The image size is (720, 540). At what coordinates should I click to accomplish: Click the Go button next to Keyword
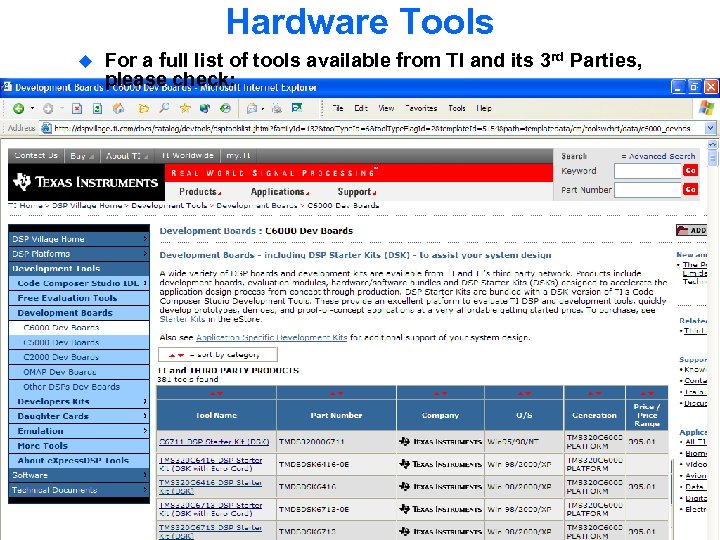coord(690,170)
